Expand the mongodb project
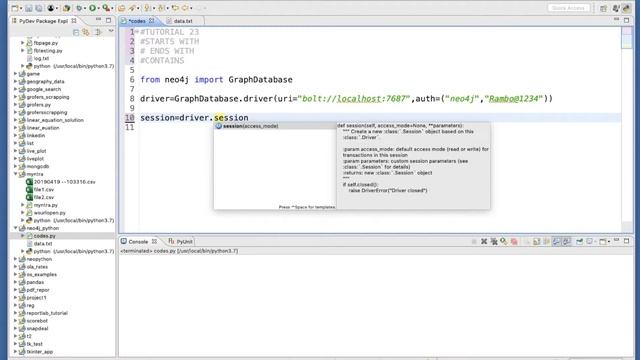640x360 pixels. [x=16, y=167]
